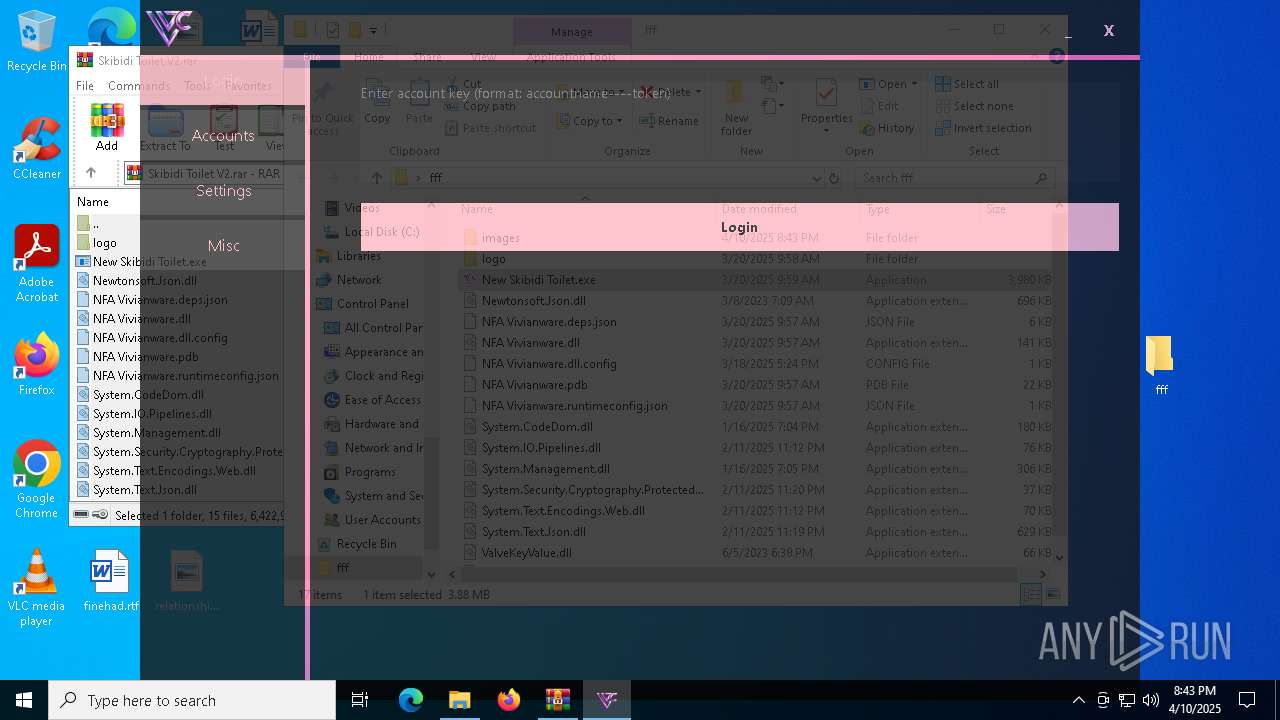Open the Accounts section in Vivianware sidebar

click(x=223, y=136)
